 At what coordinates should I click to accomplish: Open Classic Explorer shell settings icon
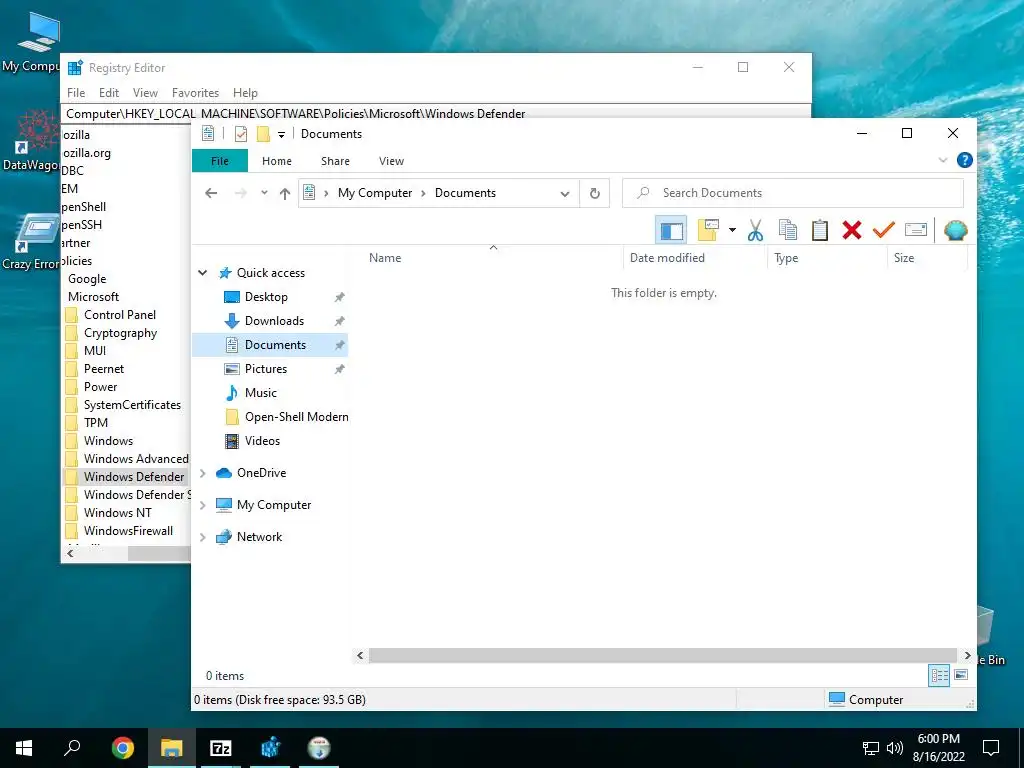coord(955,230)
